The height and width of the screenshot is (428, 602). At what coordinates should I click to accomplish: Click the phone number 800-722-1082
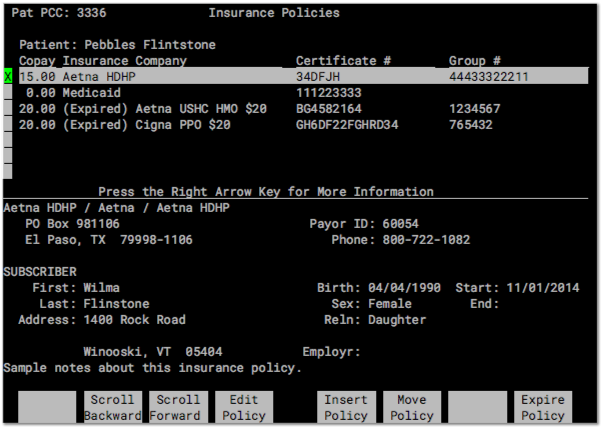pos(426,240)
